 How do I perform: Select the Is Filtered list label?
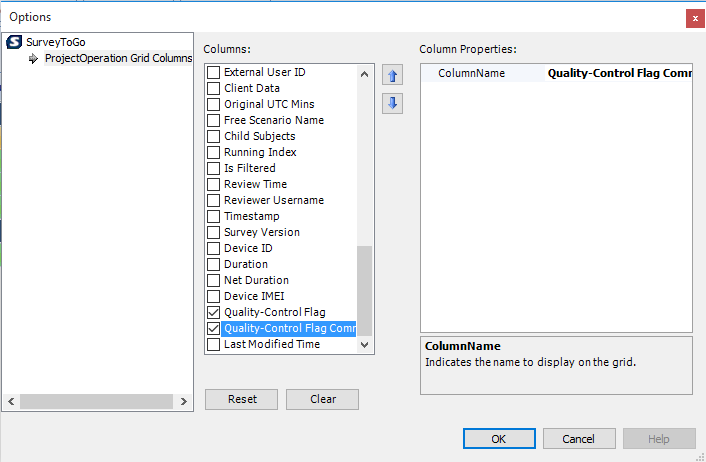point(250,168)
